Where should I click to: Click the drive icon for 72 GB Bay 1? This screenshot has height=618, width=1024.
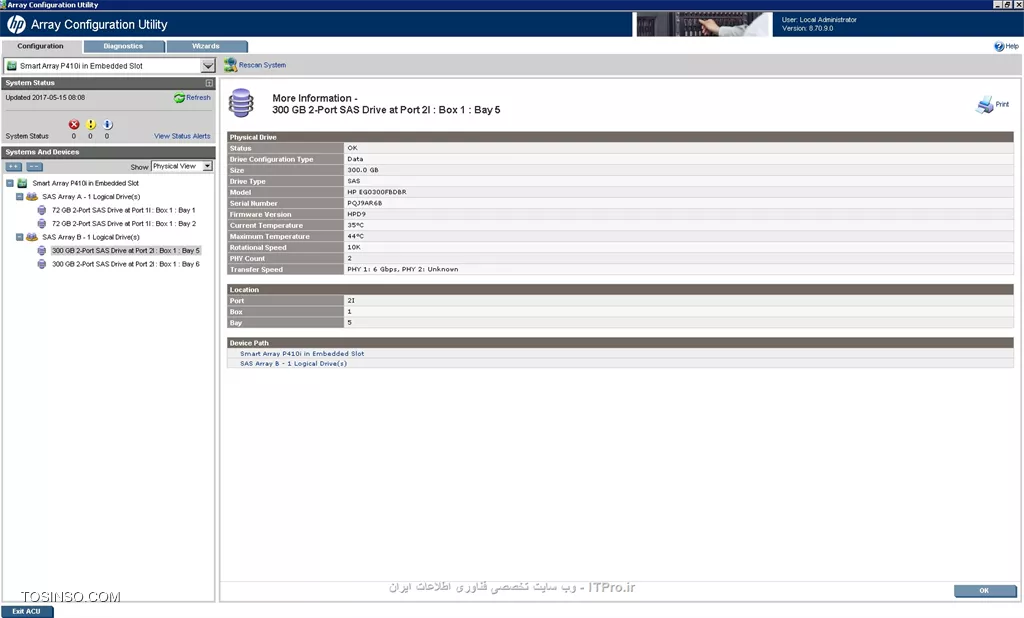click(42, 210)
